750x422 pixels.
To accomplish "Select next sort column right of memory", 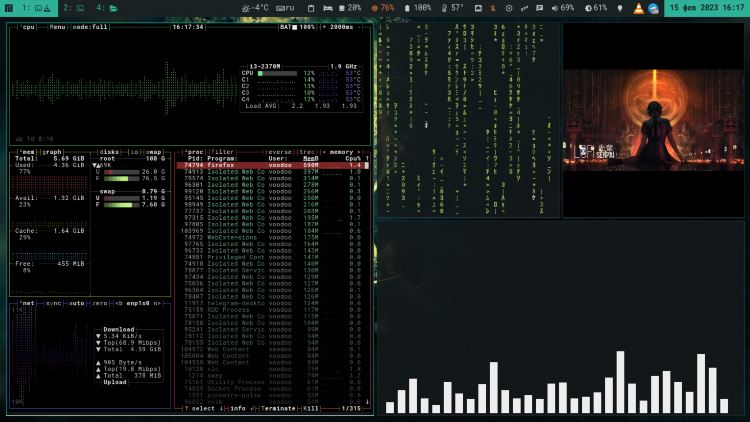I will coord(358,152).
